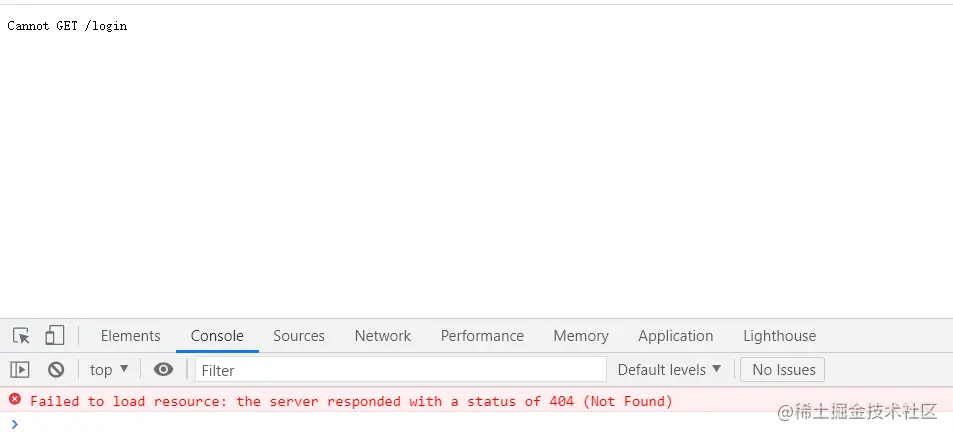Viewport: 953px width, 437px height.
Task: Click the No Issues button
Action: pos(783,370)
